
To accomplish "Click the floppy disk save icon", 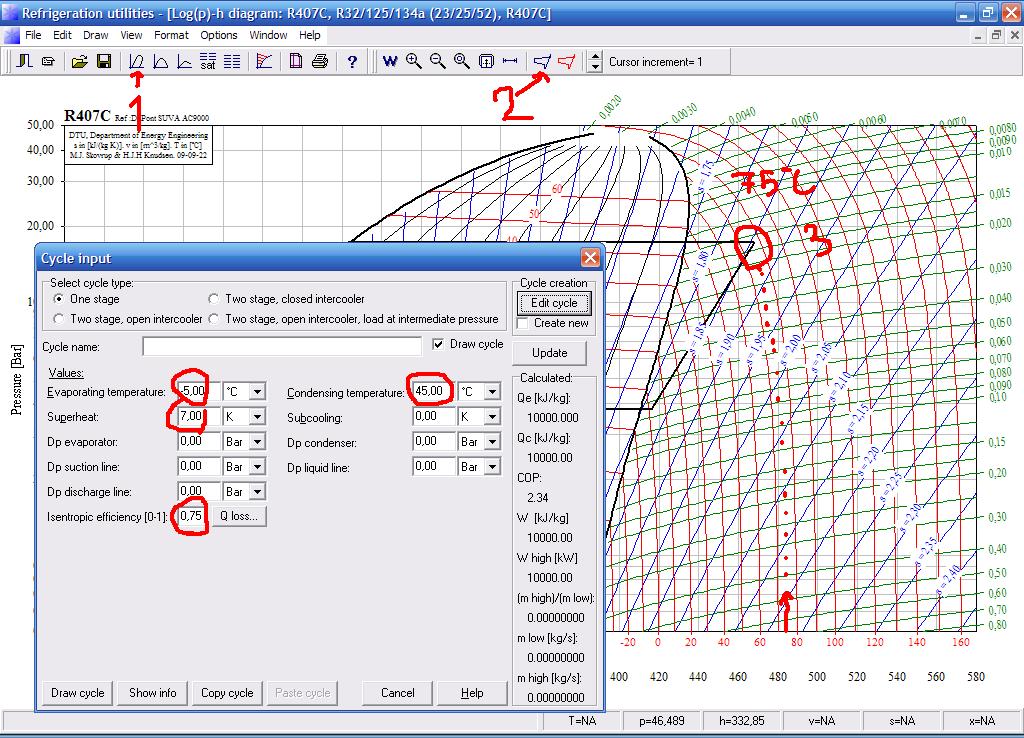I will tap(103, 62).
